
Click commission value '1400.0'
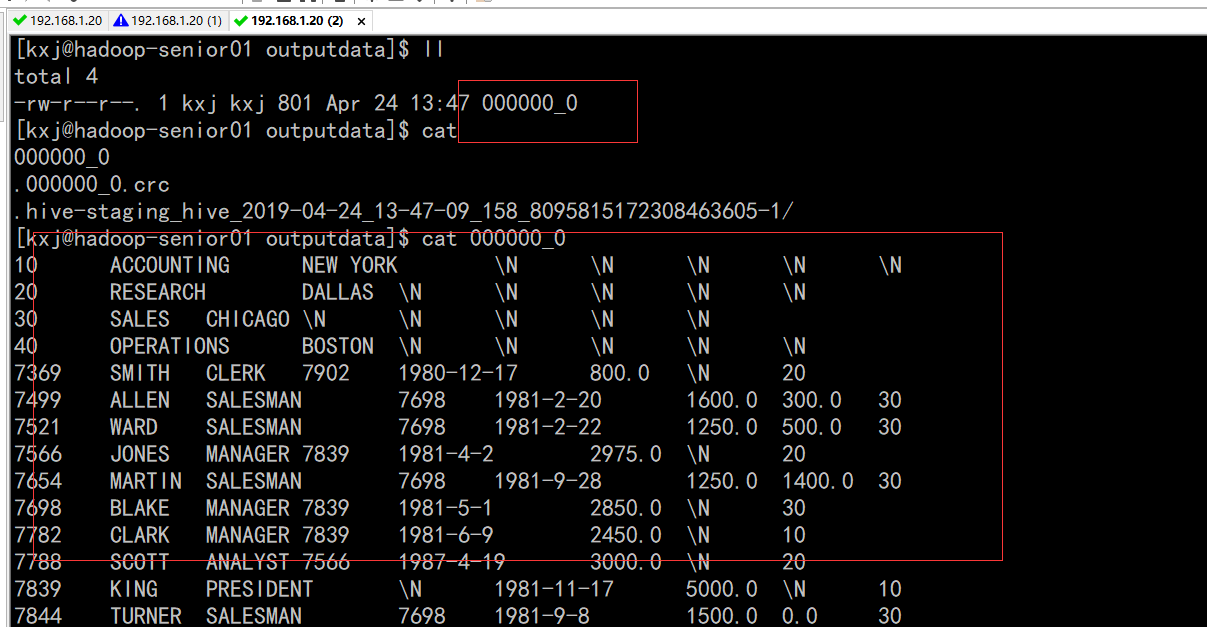pos(818,481)
